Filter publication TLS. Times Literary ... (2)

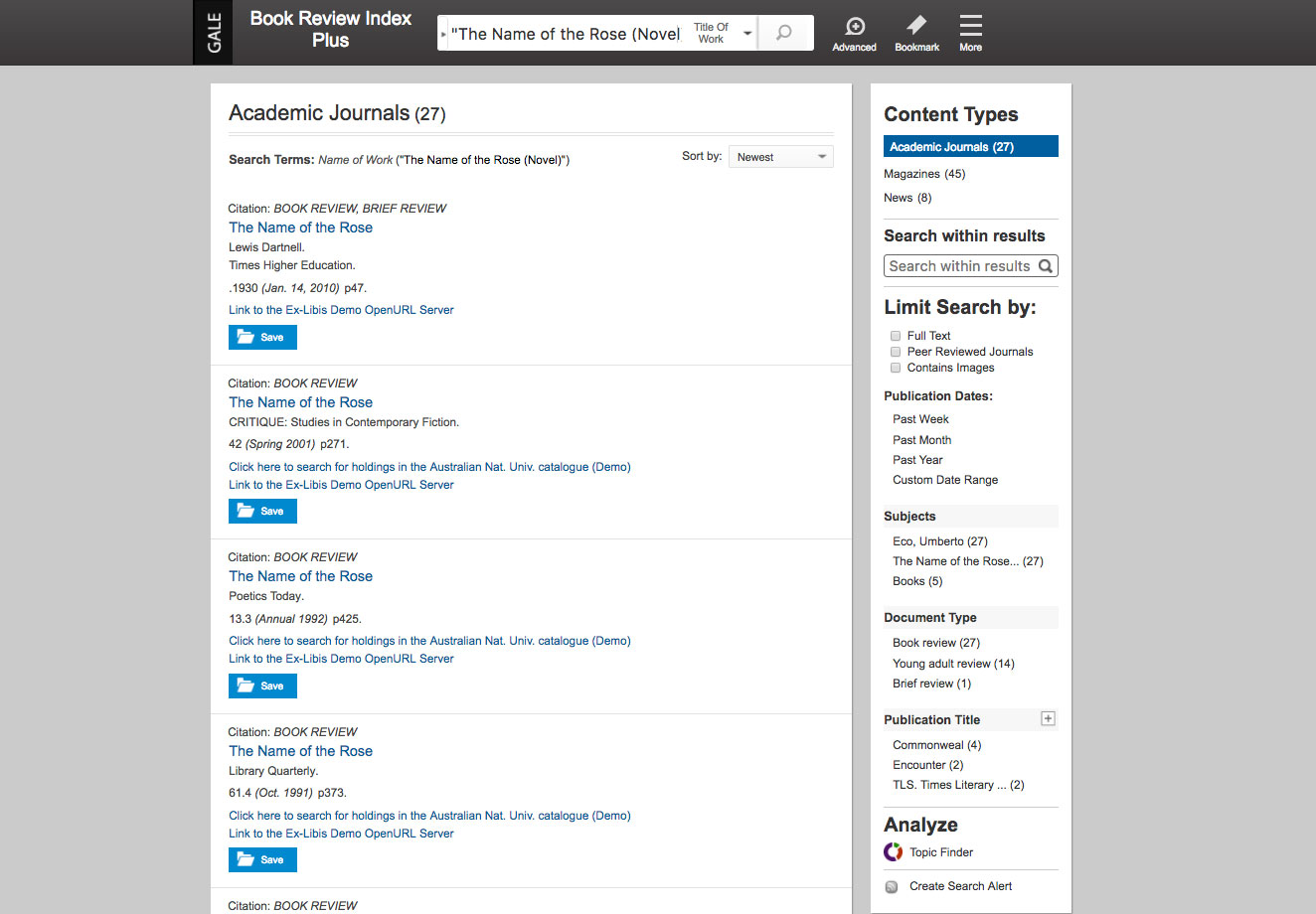point(958,785)
